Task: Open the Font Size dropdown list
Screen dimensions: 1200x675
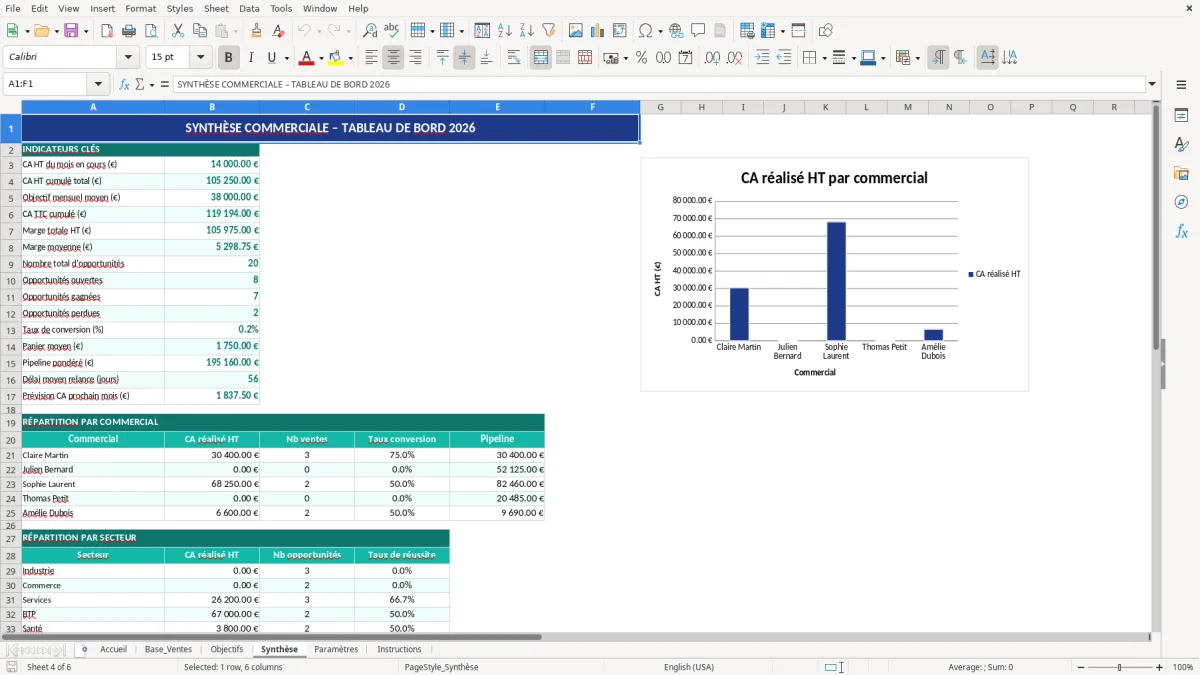Action: pos(201,58)
